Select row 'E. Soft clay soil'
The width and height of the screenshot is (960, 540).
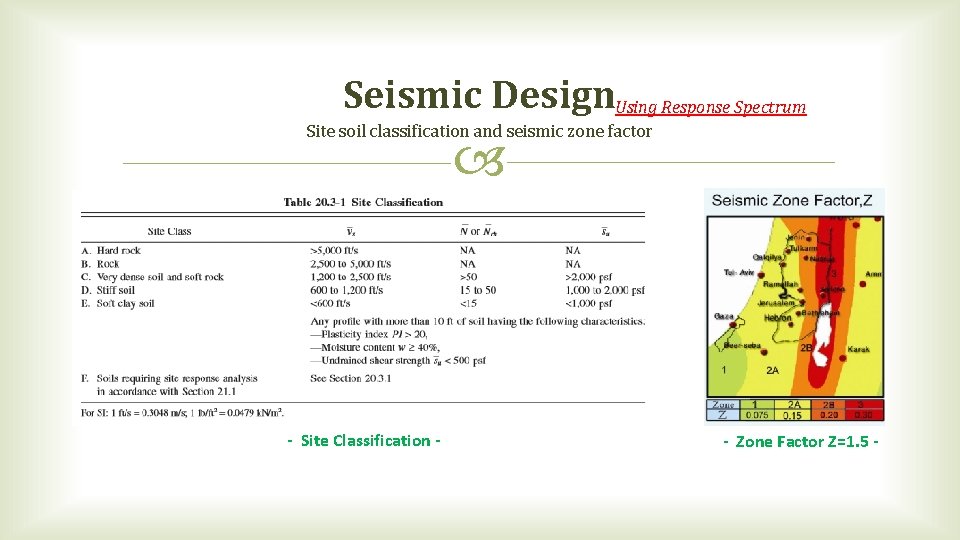click(x=362, y=303)
